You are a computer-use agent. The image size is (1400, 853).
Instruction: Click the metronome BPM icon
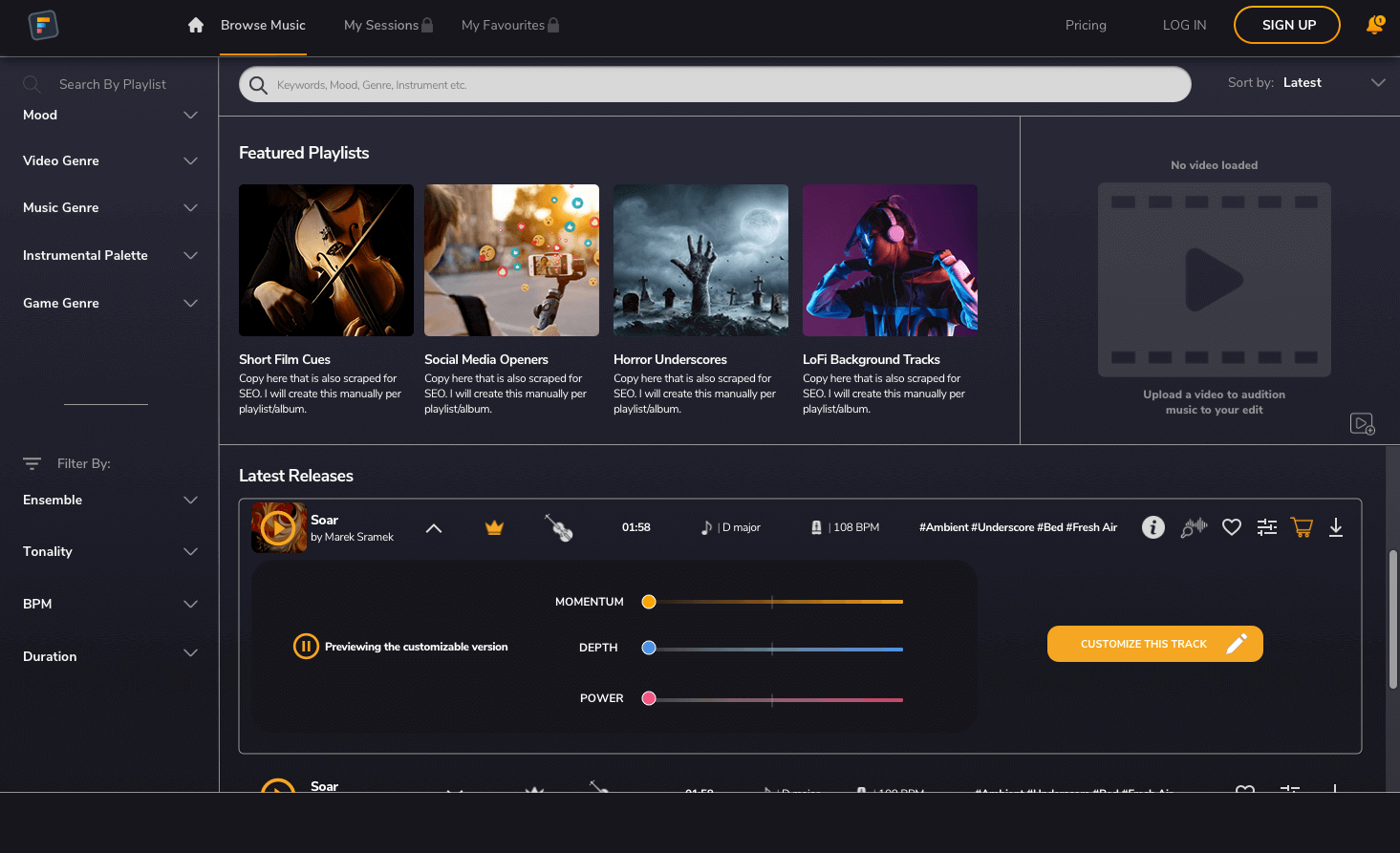pos(816,527)
